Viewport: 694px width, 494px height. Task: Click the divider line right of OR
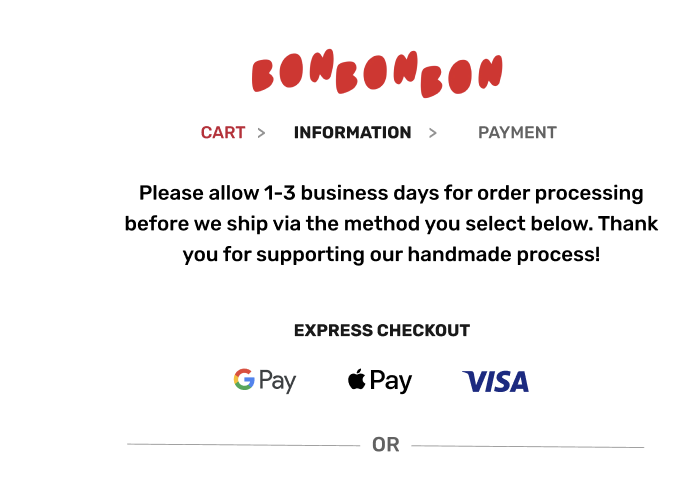click(528, 446)
